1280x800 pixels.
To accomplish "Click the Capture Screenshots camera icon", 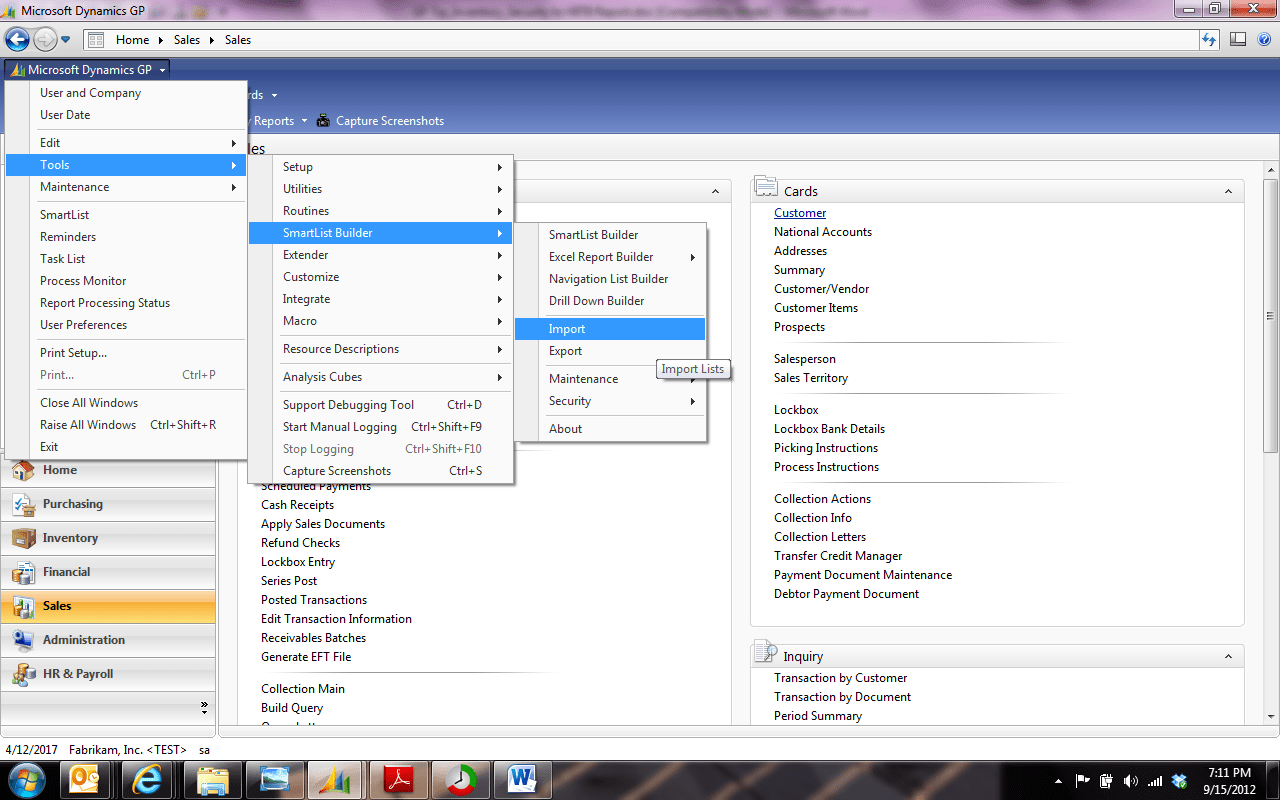I will pos(323,121).
